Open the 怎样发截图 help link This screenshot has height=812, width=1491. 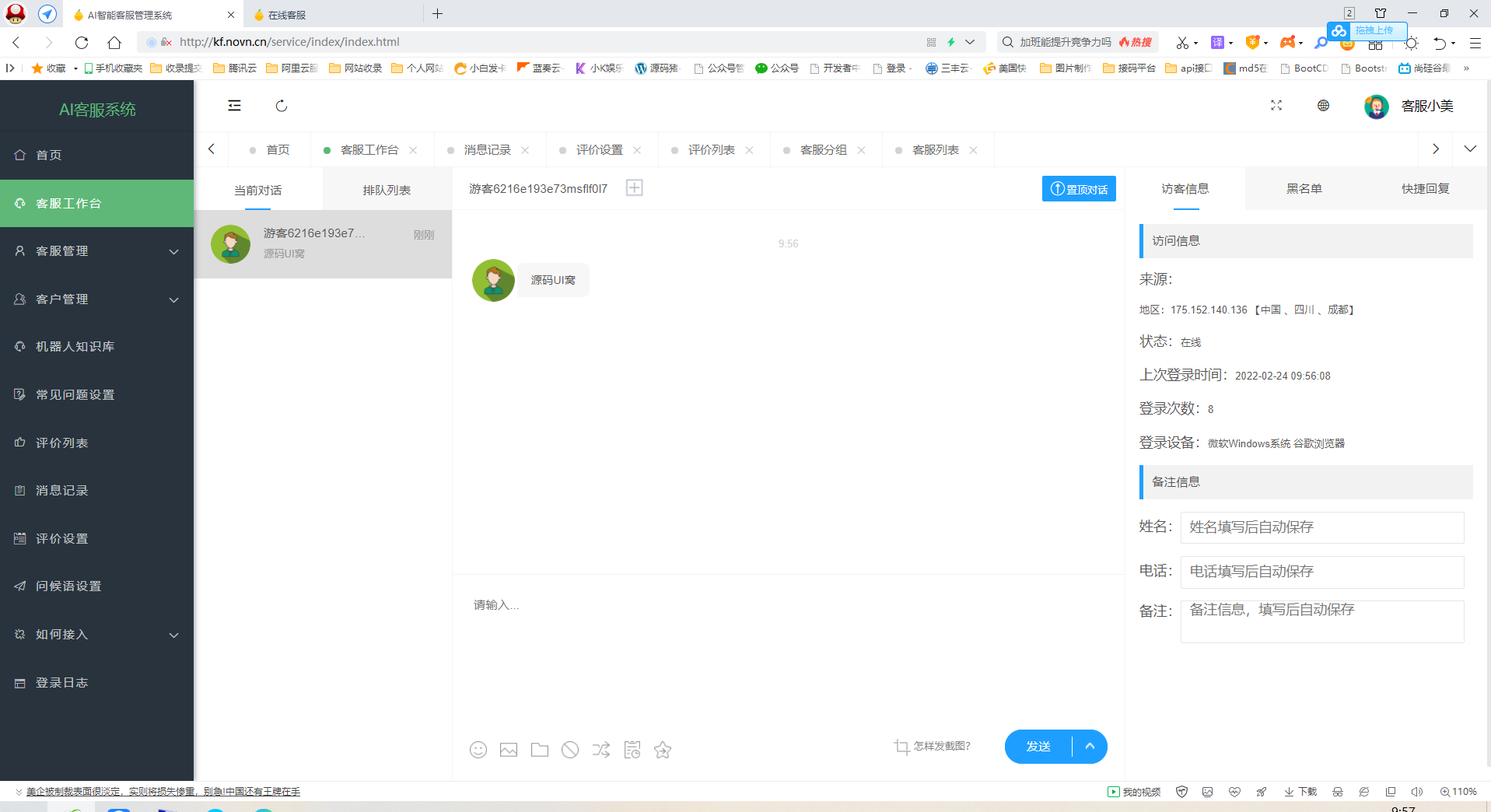(x=940, y=746)
